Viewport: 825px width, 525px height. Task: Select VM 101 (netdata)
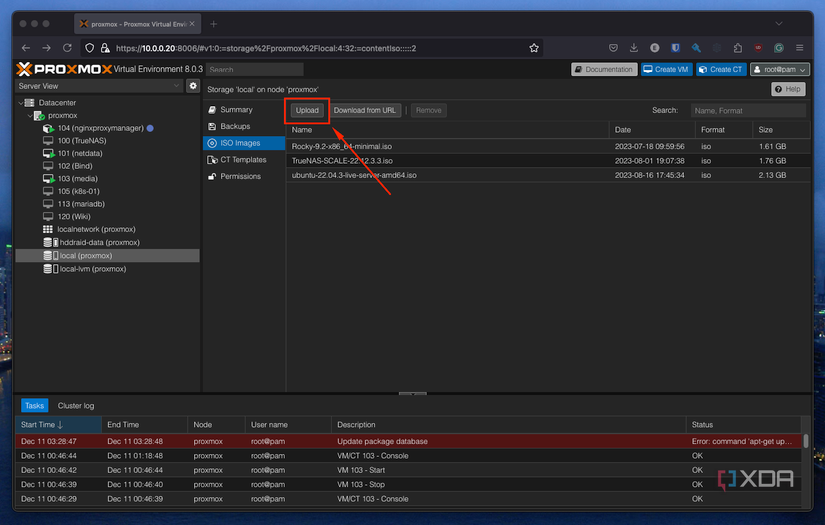[x=80, y=153]
